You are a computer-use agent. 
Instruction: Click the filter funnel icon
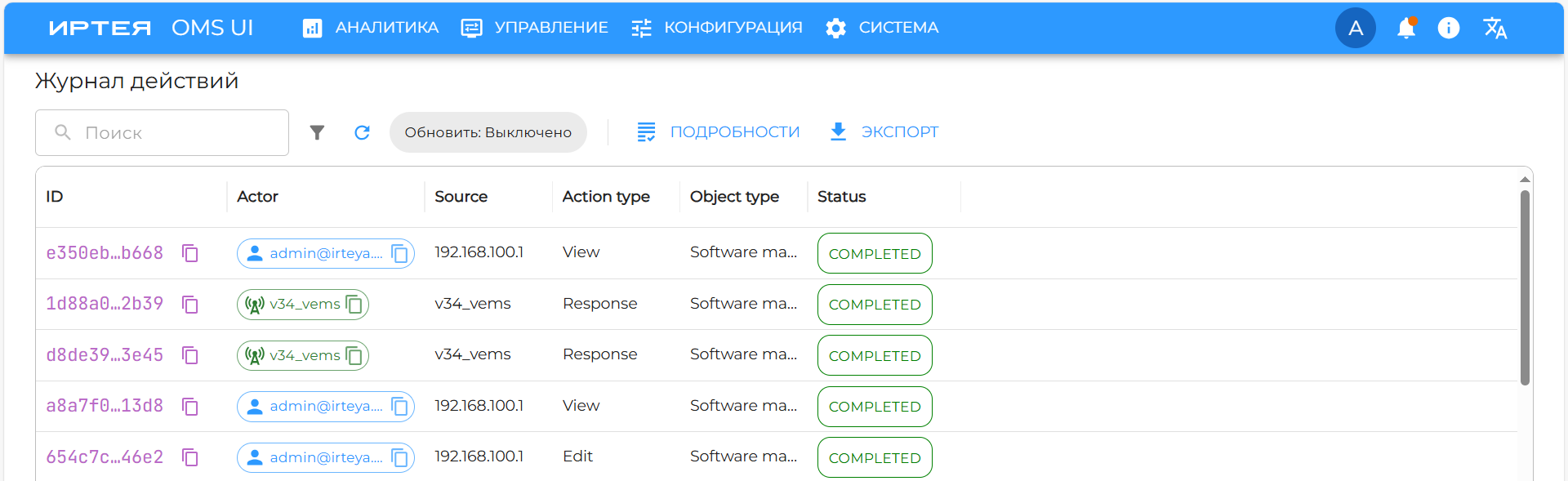click(x=317, y=132)
